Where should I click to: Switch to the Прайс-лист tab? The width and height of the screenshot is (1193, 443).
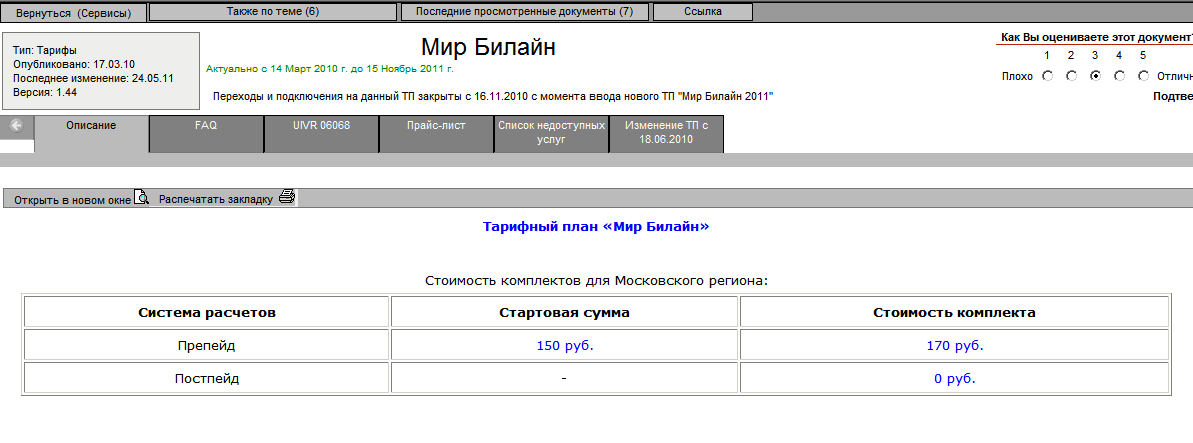click(436, 134)
